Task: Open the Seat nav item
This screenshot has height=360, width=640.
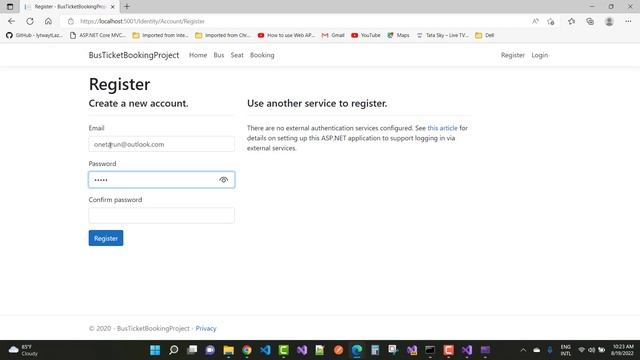Action: point(237,55)
